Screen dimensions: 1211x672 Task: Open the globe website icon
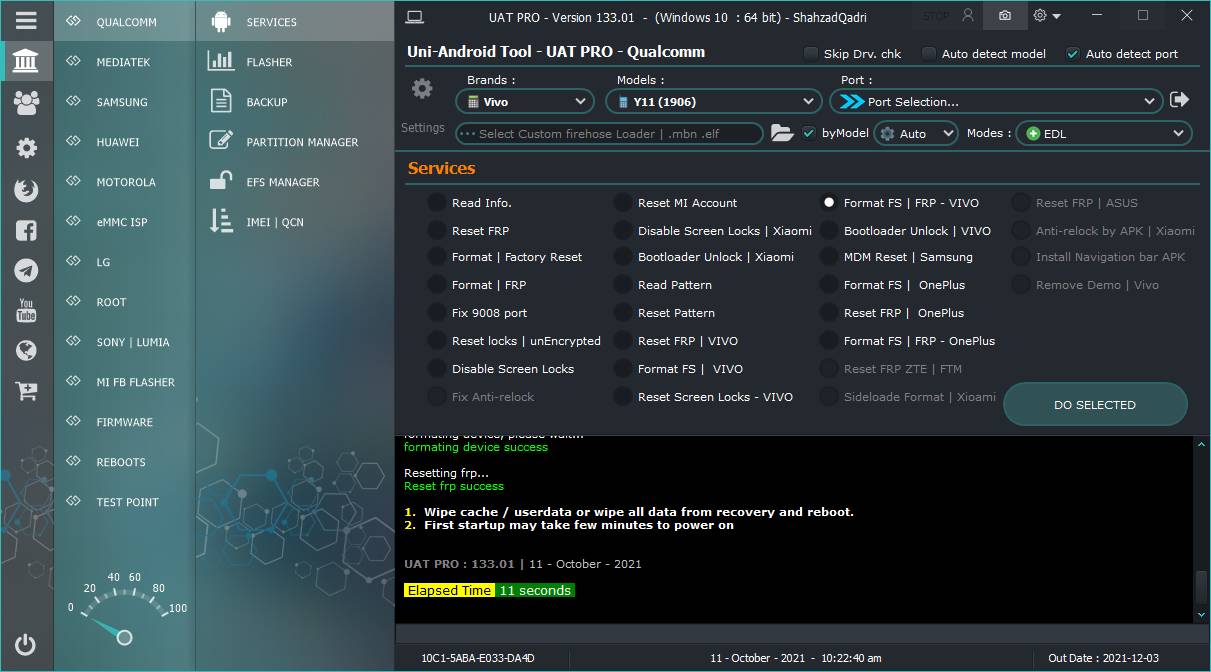coord(26,350)
